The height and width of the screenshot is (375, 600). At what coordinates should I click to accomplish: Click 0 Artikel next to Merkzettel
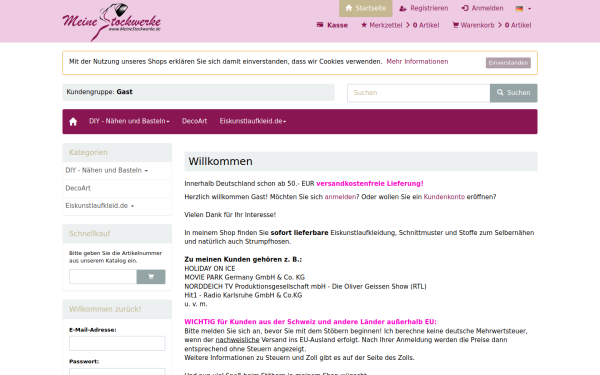426,25
